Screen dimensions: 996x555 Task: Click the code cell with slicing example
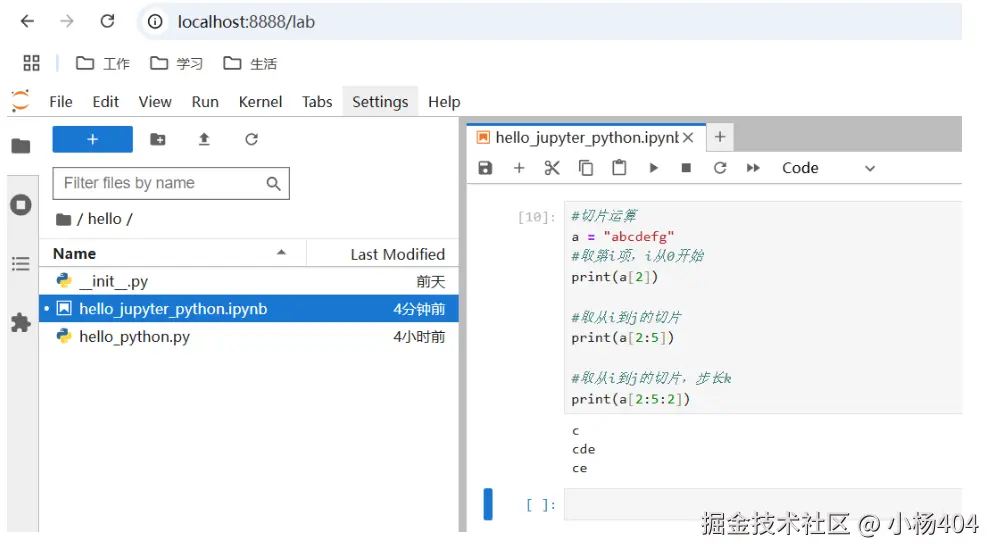click(x=763, y=308)
